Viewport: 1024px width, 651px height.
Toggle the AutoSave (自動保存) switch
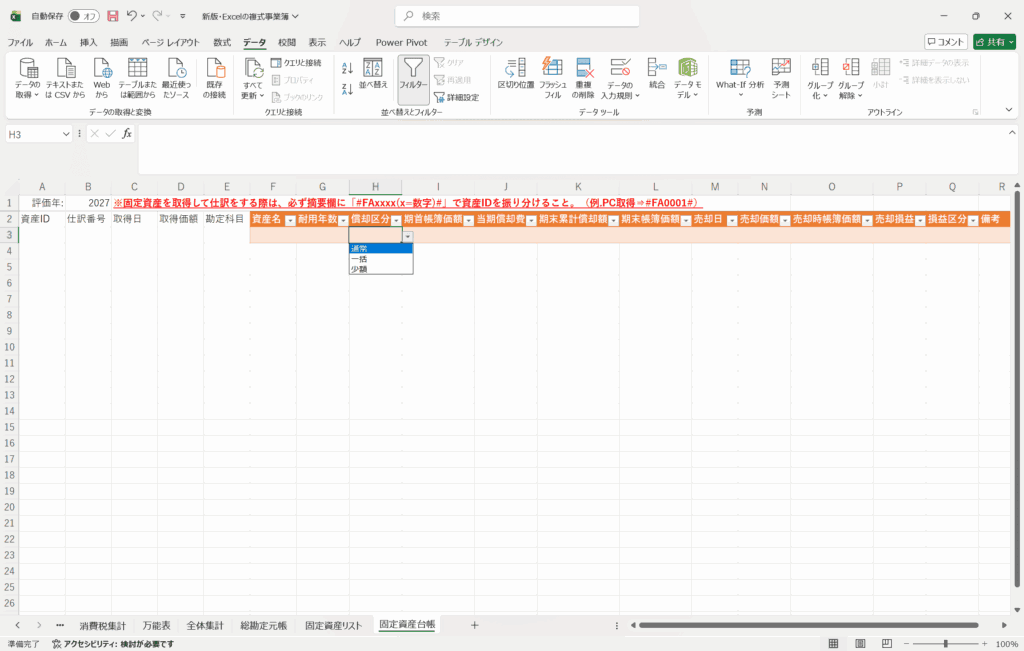[x=84, y=16]
